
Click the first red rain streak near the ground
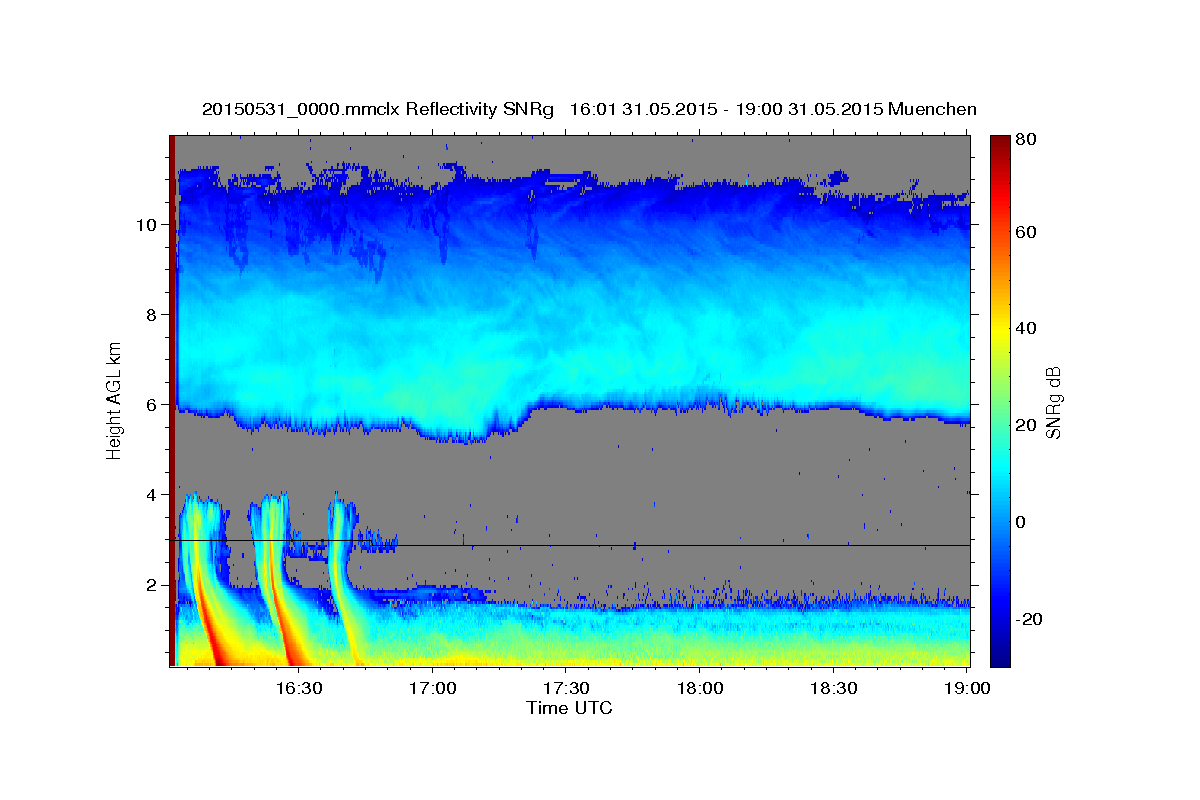coord(213,630)
